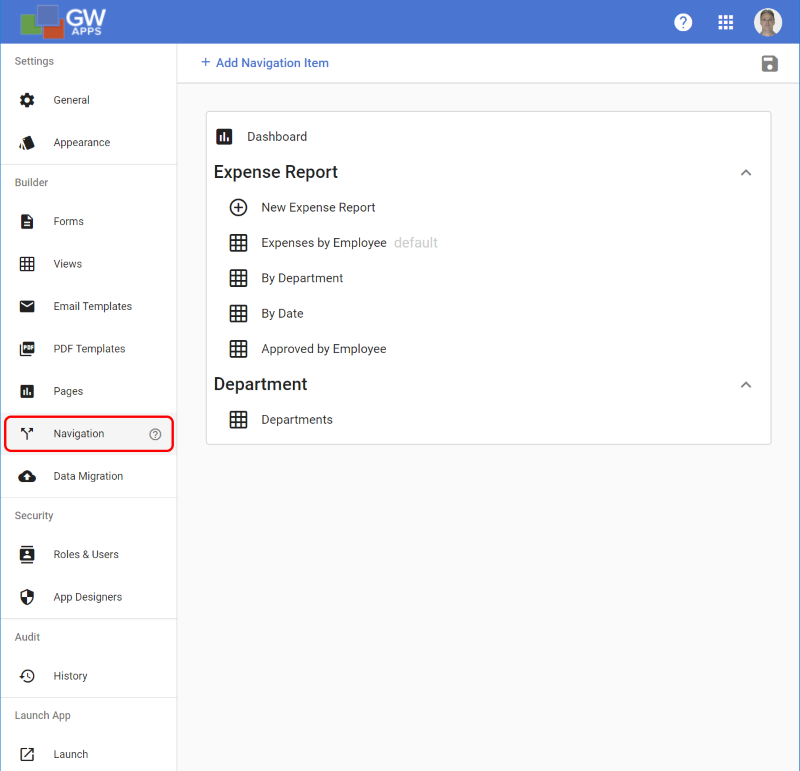800x771 pixels.
Task: Open the help question mark icon in header
Action: pos(683,22)
